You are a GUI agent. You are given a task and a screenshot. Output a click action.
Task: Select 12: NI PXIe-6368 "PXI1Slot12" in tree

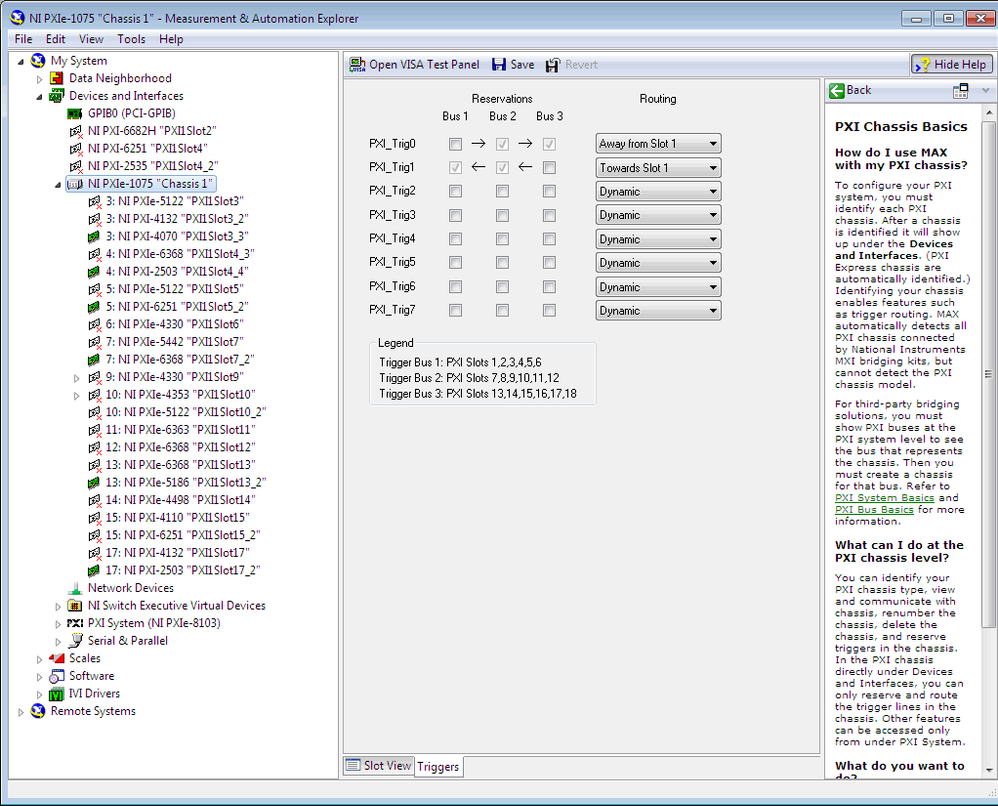point(180,448)
